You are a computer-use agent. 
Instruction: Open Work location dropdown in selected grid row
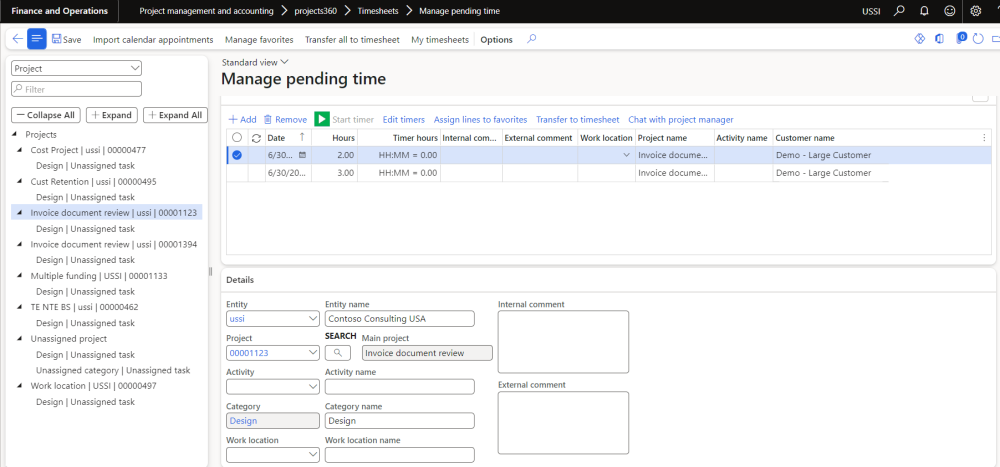(626, 155)
